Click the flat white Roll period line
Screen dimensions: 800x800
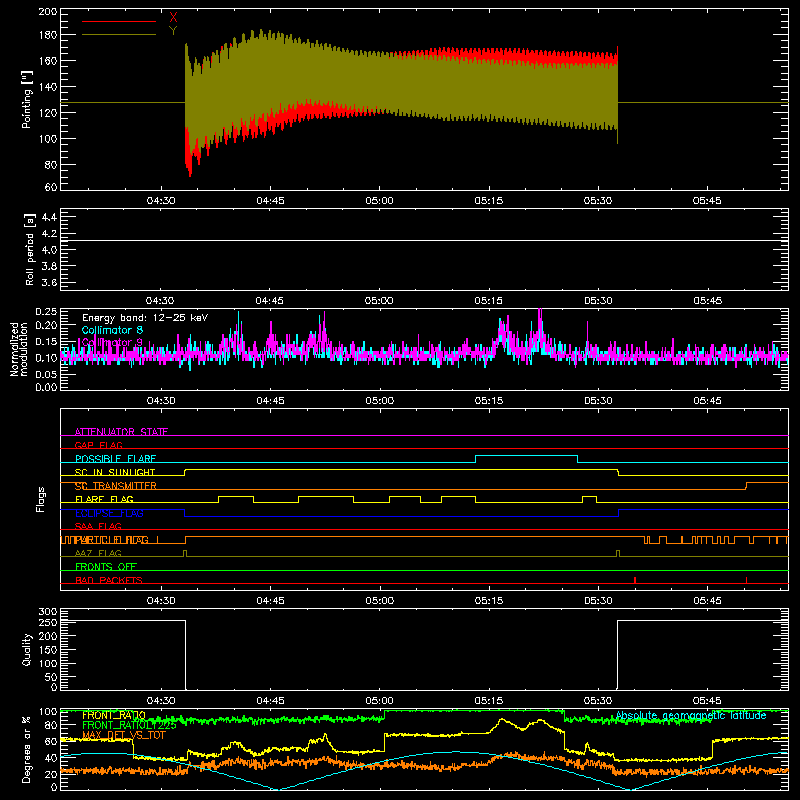424,240
